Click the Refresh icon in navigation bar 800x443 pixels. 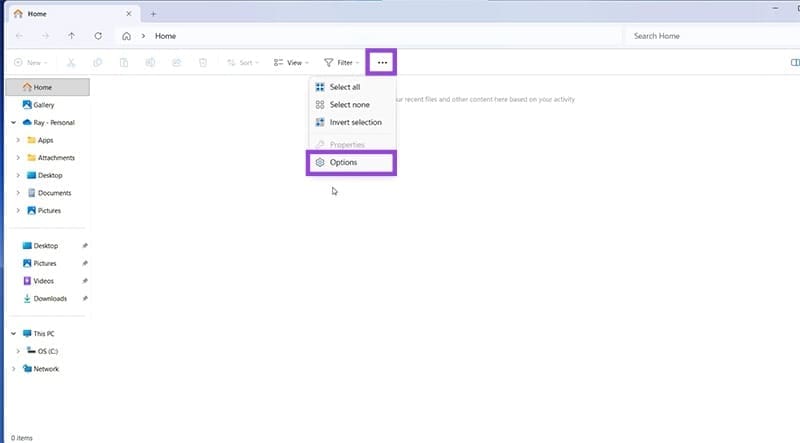98,36
